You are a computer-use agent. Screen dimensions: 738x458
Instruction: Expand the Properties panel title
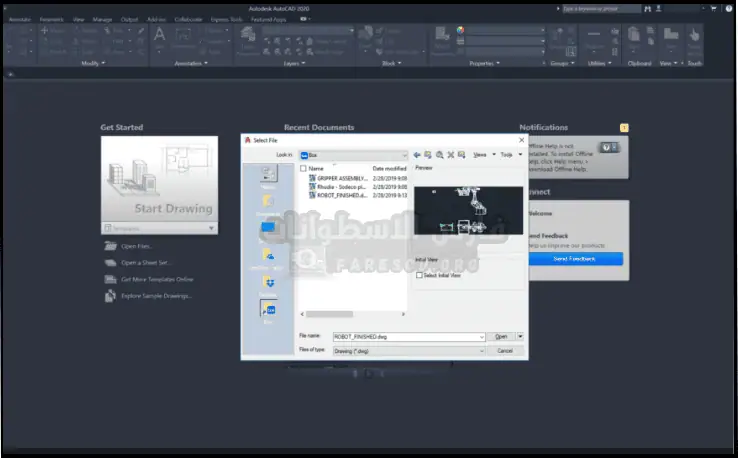point(484,63)
